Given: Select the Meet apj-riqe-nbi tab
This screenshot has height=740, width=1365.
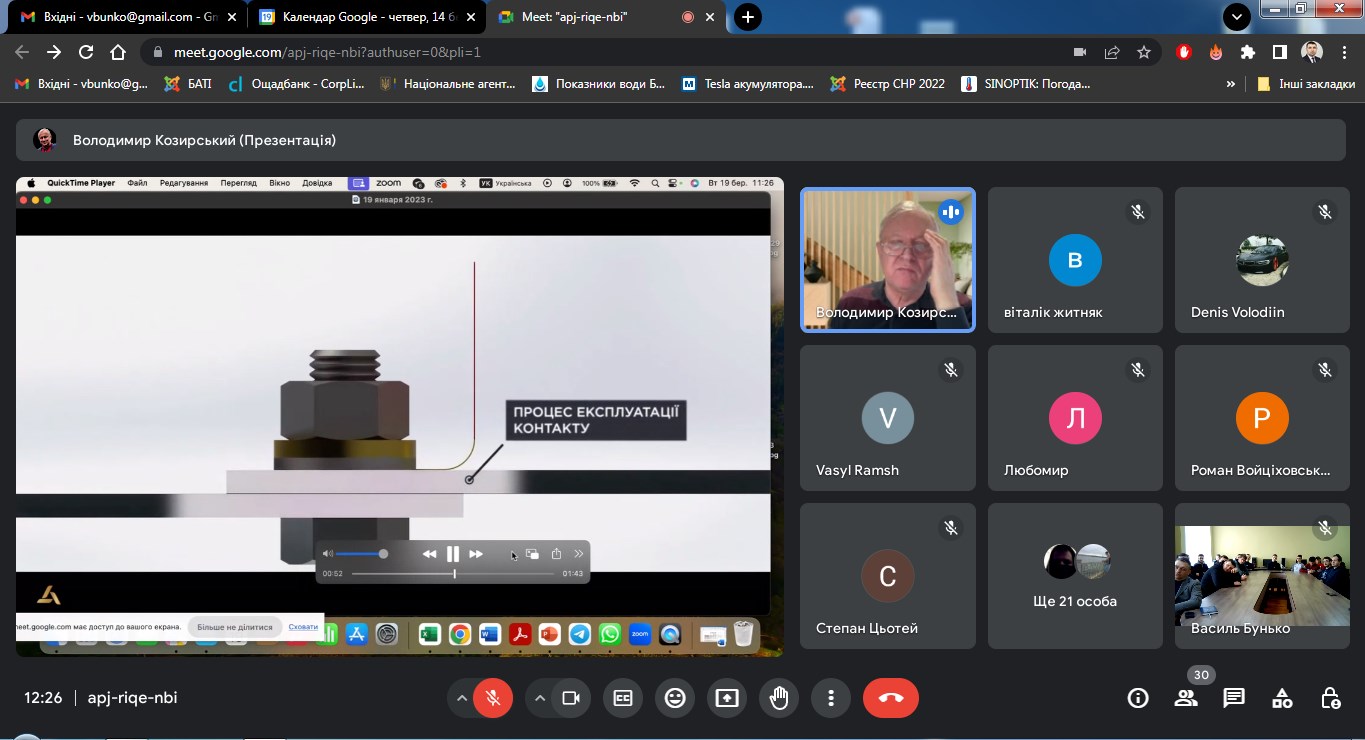Looking at the screenshot, I should coord(606,17).
